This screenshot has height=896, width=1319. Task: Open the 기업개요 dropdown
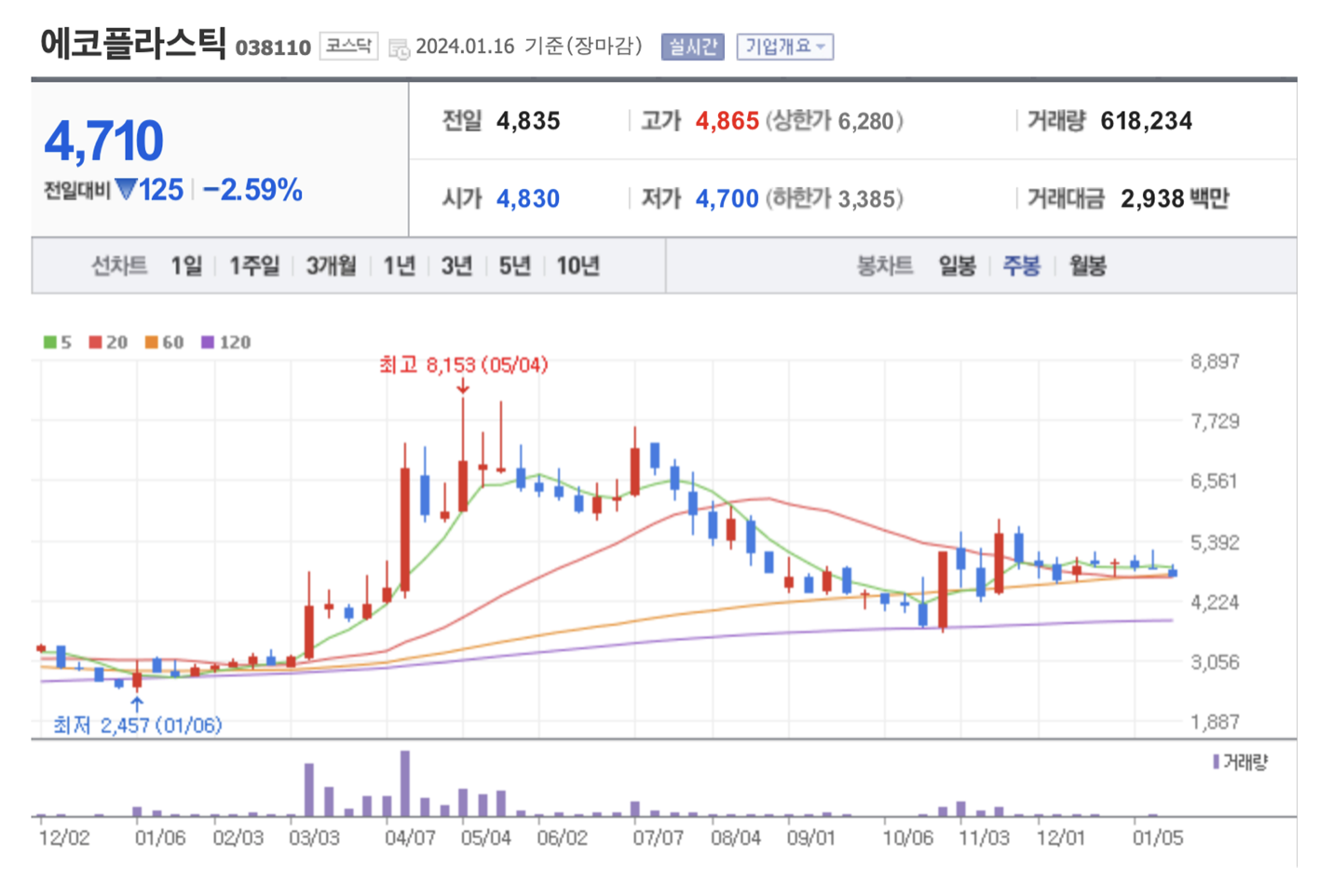pos(784,47)
